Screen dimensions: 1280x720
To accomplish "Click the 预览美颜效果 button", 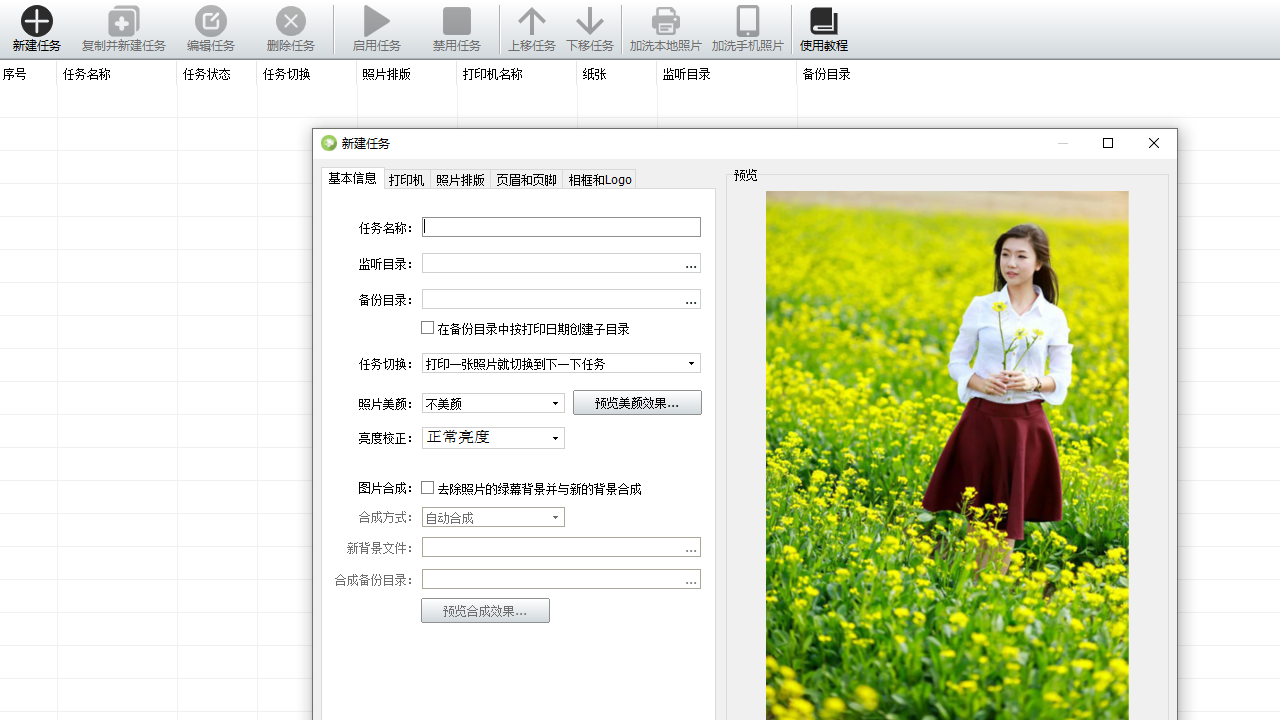I will coord(637,403).
